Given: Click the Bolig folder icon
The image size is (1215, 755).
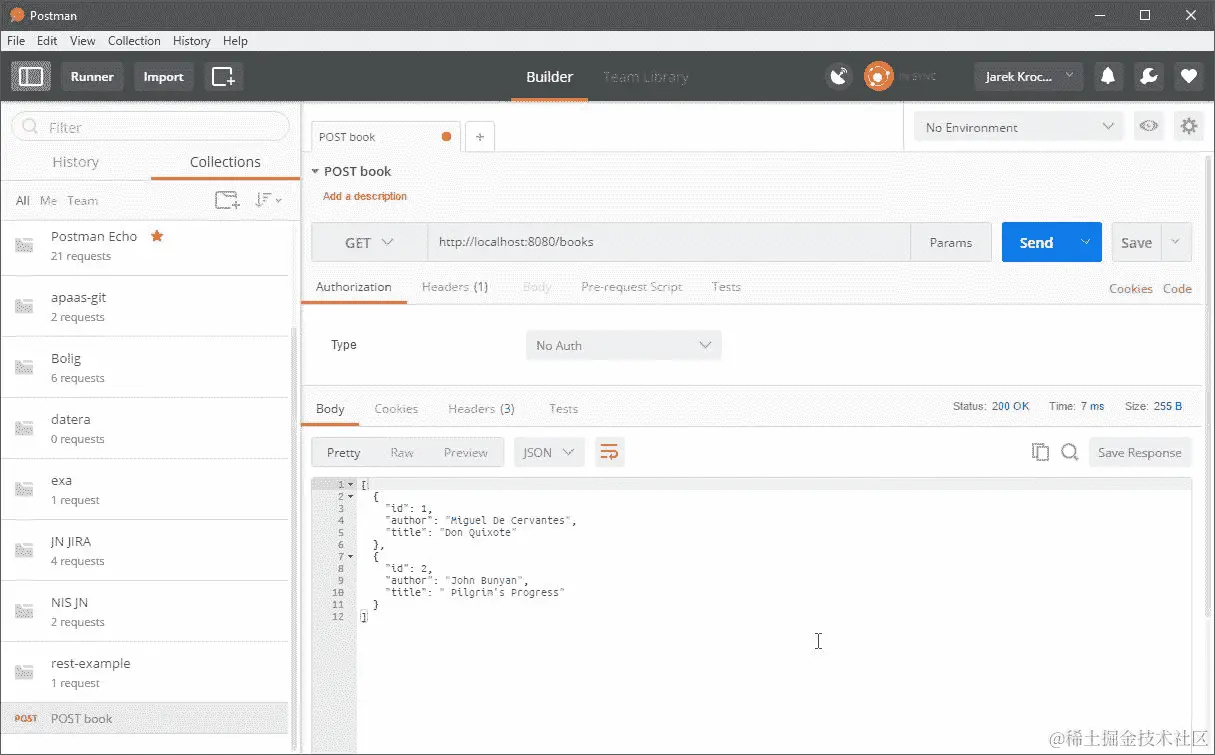Looking at the screenshot, I should [x=24, y=367].
